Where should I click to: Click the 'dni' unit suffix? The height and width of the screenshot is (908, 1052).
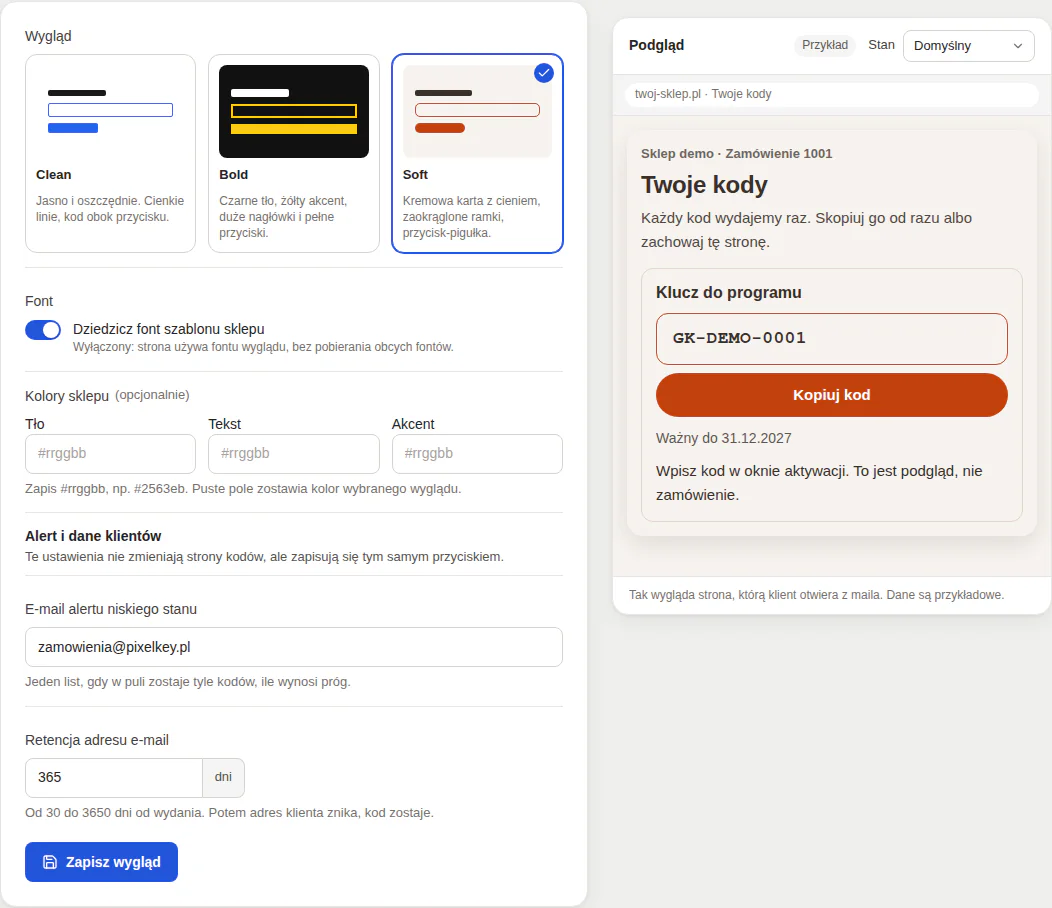223,778
